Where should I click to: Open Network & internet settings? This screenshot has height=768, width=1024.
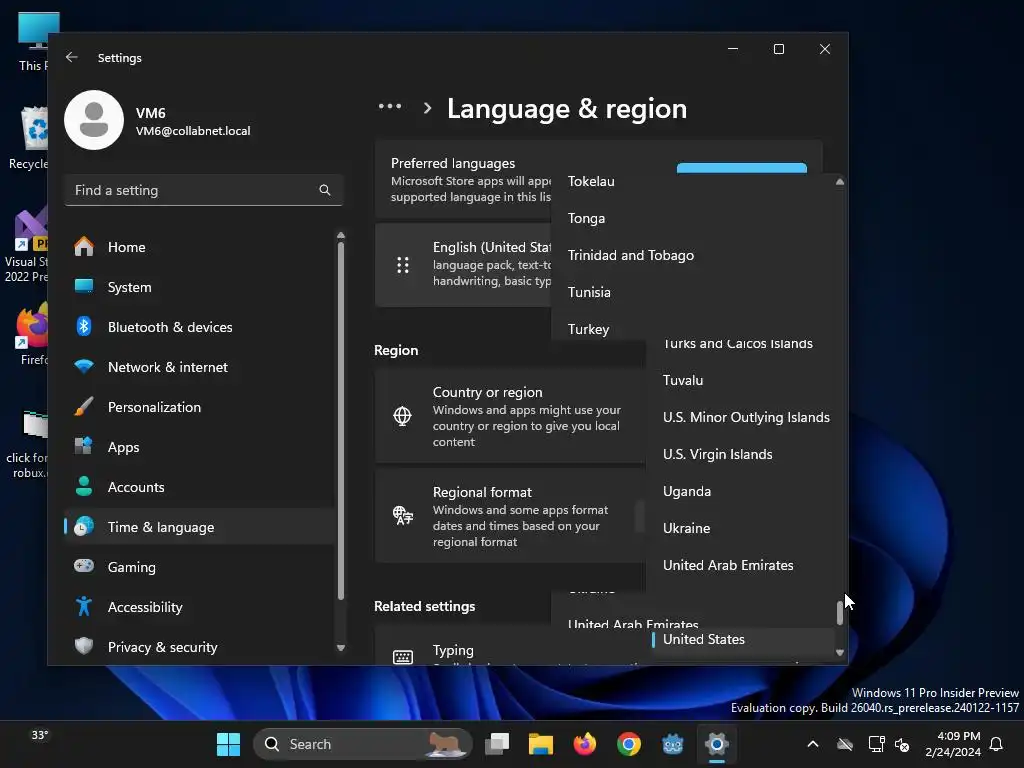[x=200, y=367]
